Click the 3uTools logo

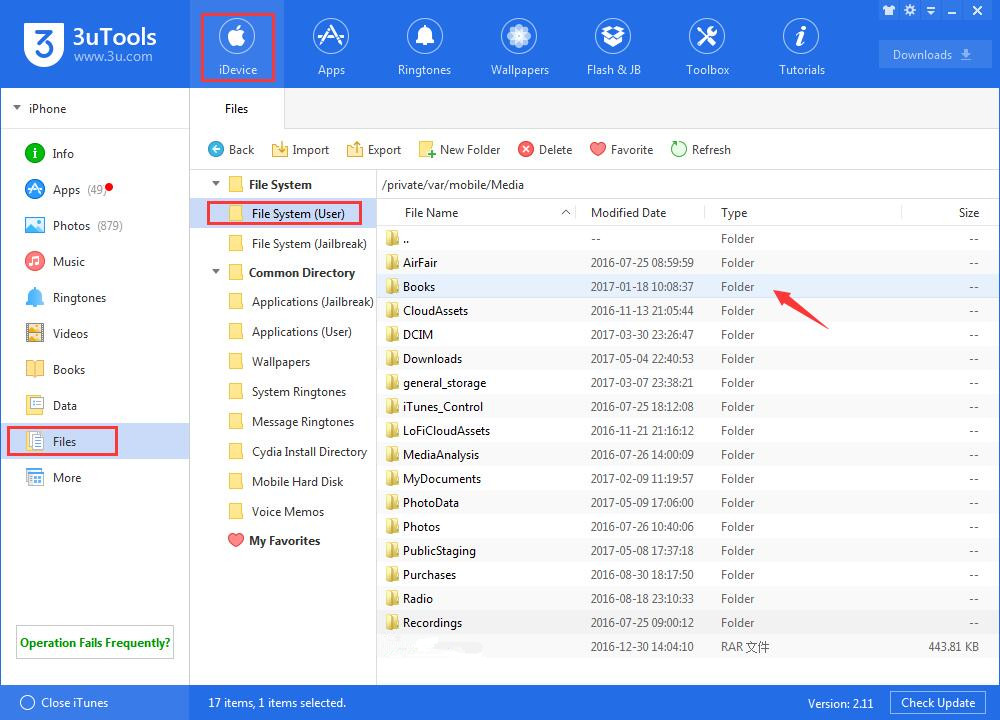coord(90,44)
